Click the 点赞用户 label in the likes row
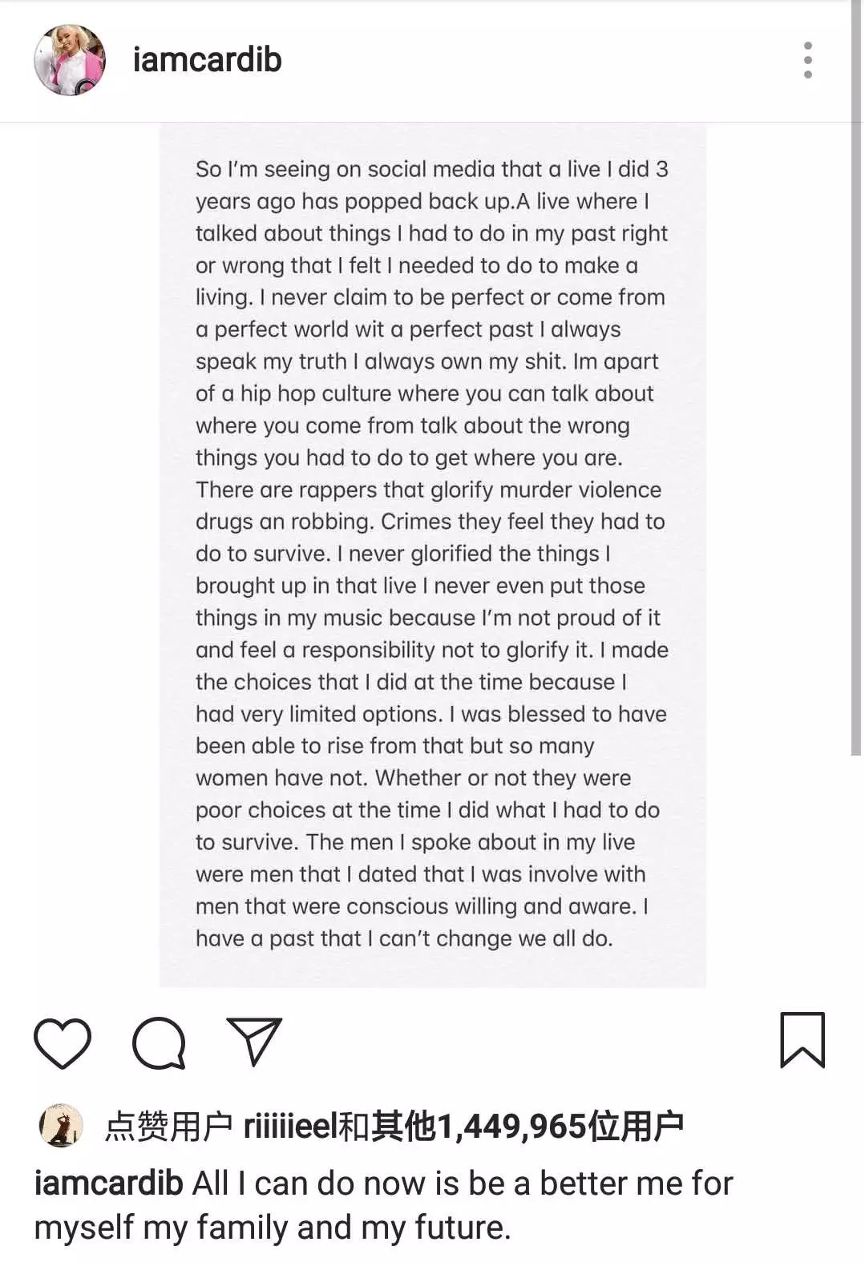 click(x=168, y=1128)
